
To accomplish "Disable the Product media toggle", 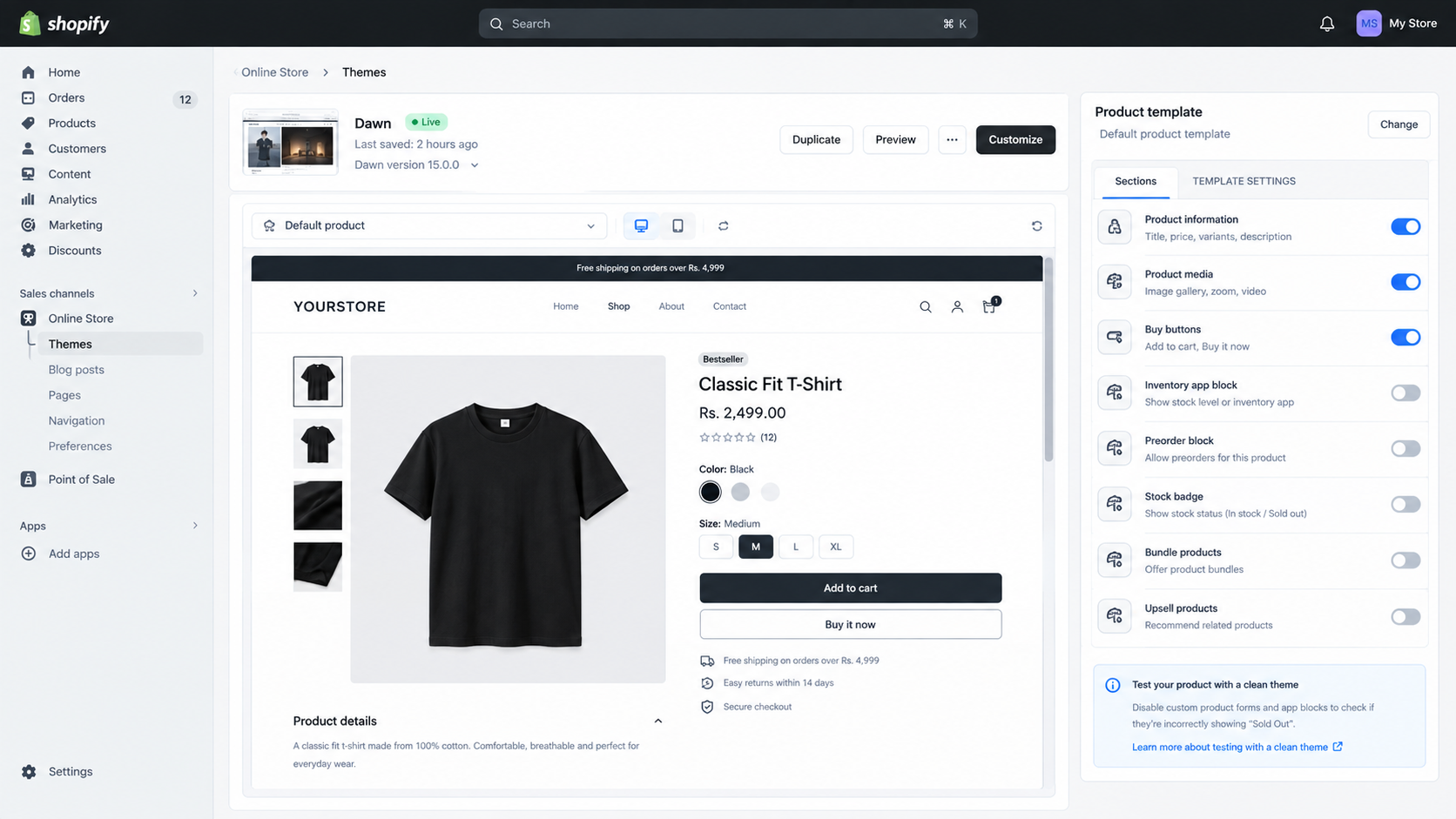I will pyautogui.click(x=1405, y=282).
